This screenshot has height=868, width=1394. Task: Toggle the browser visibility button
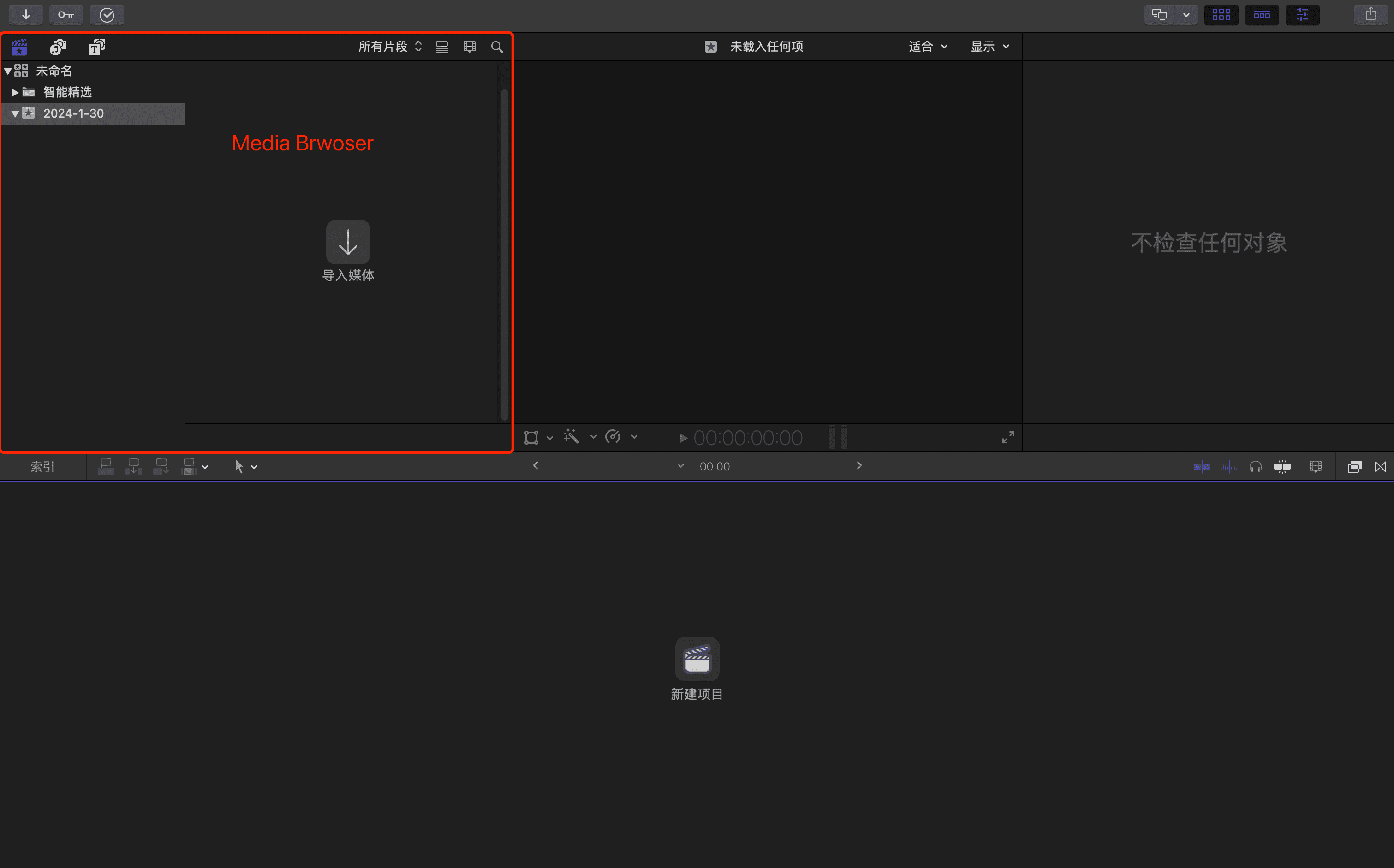(x=1221, y=14)
